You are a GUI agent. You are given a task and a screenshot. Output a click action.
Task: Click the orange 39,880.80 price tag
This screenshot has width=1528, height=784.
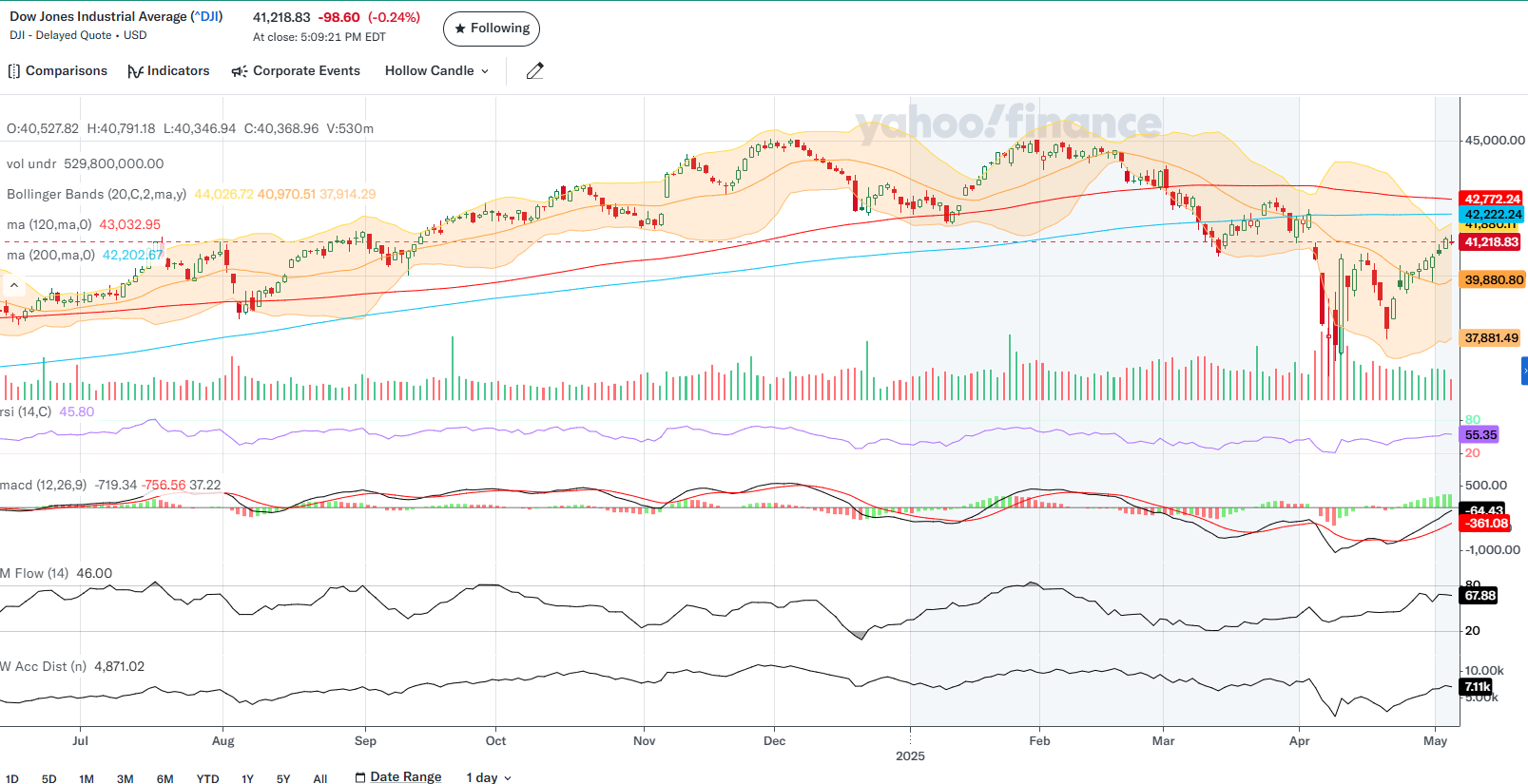point(1492,279)
